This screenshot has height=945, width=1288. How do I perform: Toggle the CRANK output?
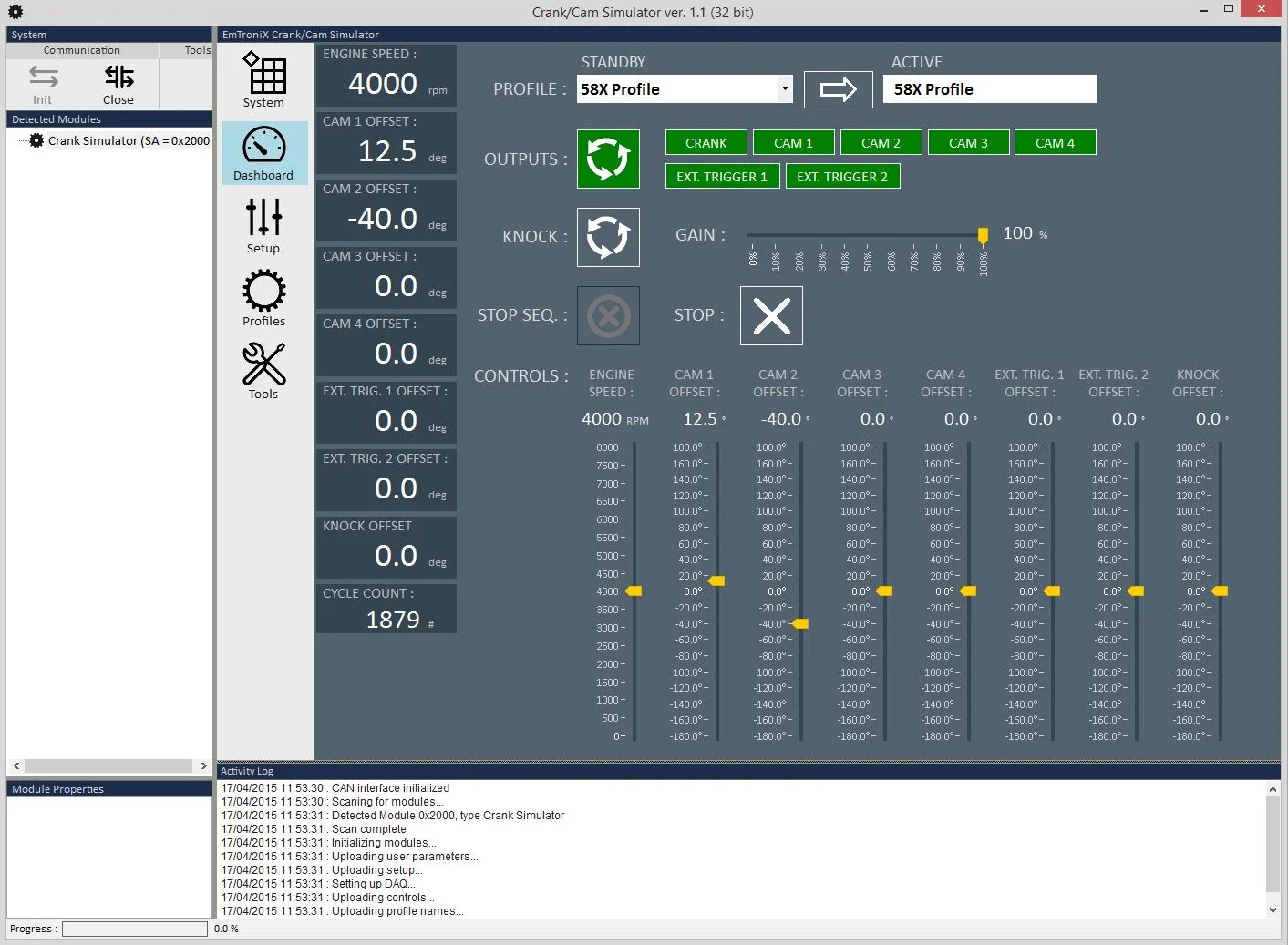click(x=706, y=143)
